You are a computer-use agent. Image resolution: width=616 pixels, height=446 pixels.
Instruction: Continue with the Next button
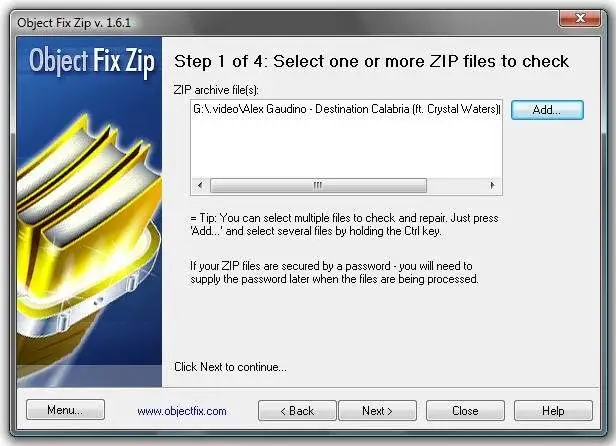point(377,411)
